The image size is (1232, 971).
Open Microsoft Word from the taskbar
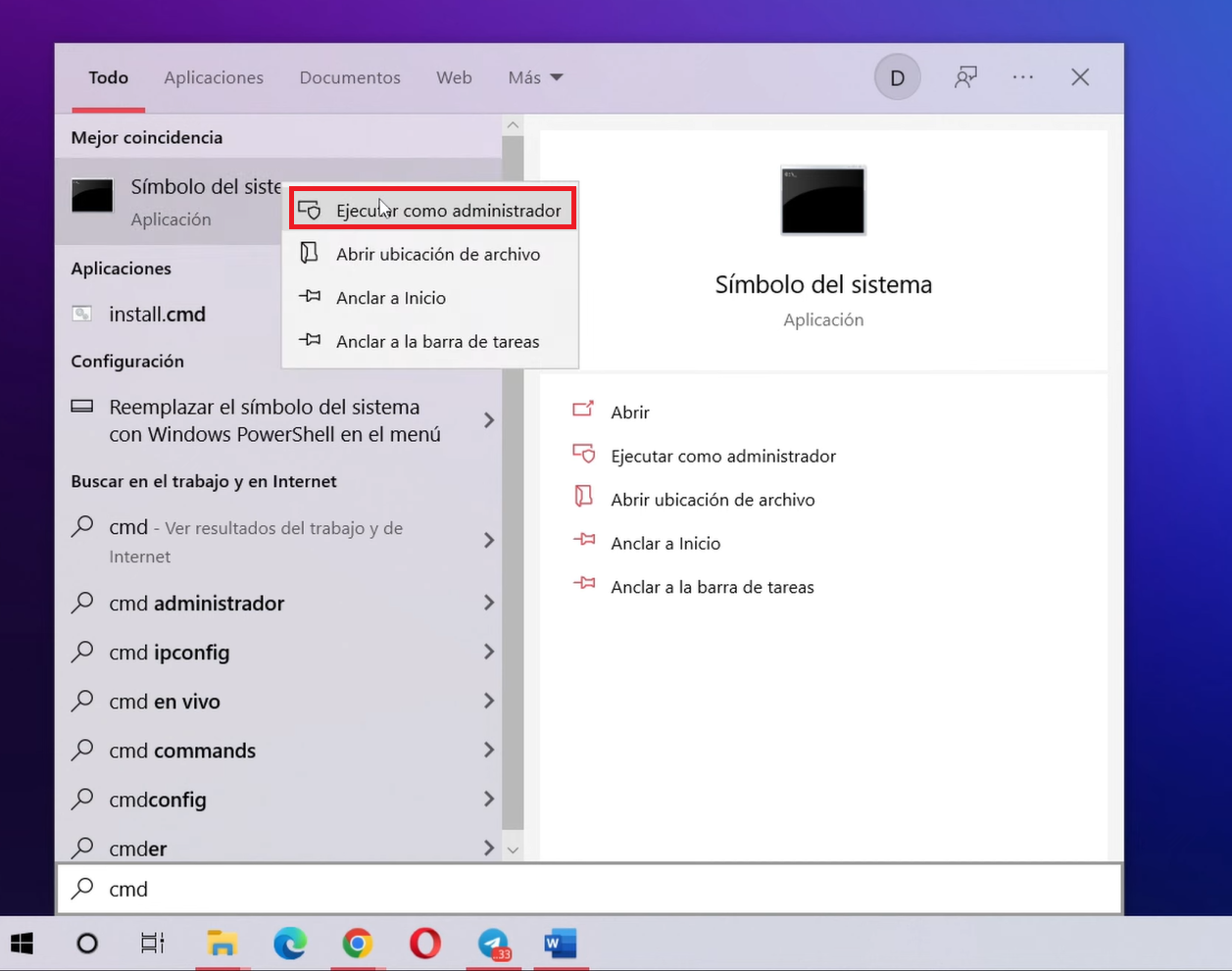pos(561,943)
